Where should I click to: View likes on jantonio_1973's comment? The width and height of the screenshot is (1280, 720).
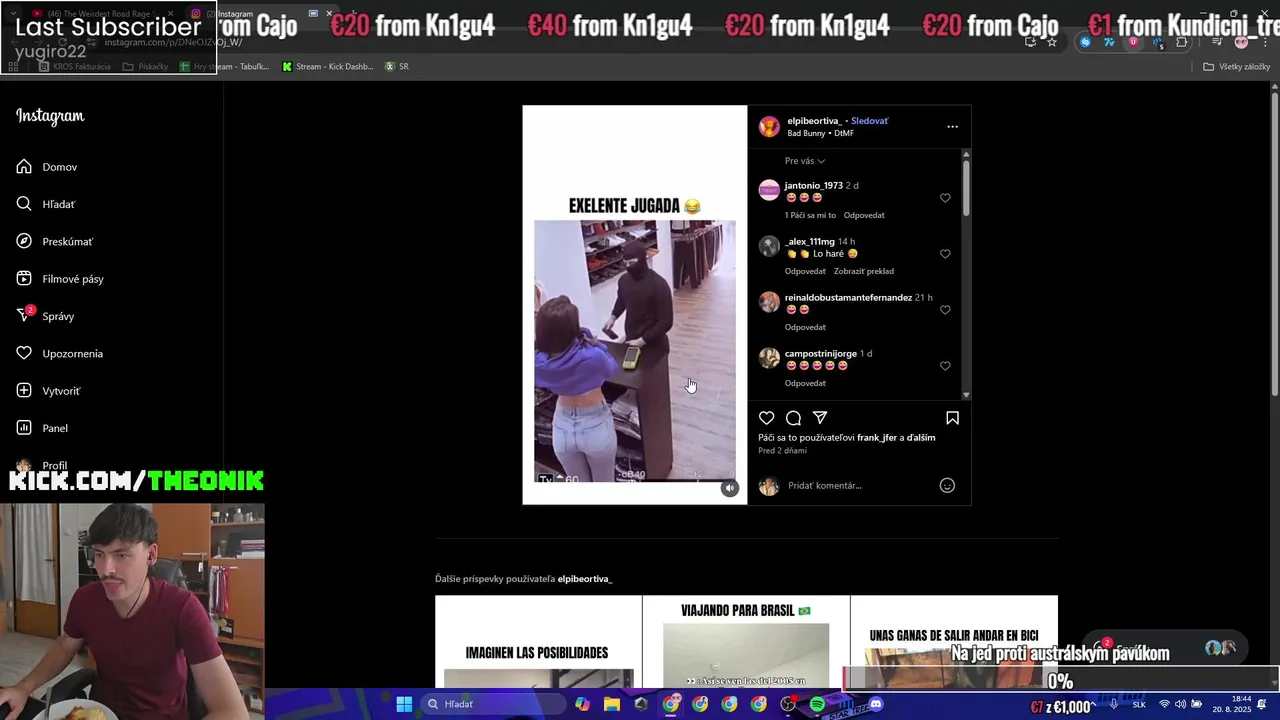[810, 215]
